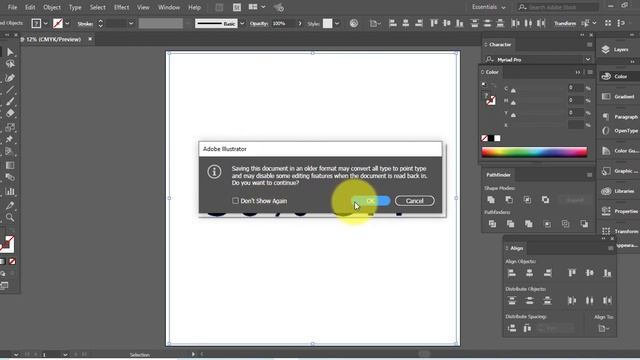
Task: Open the stroke weight dropdown
Action: point(131,24)
